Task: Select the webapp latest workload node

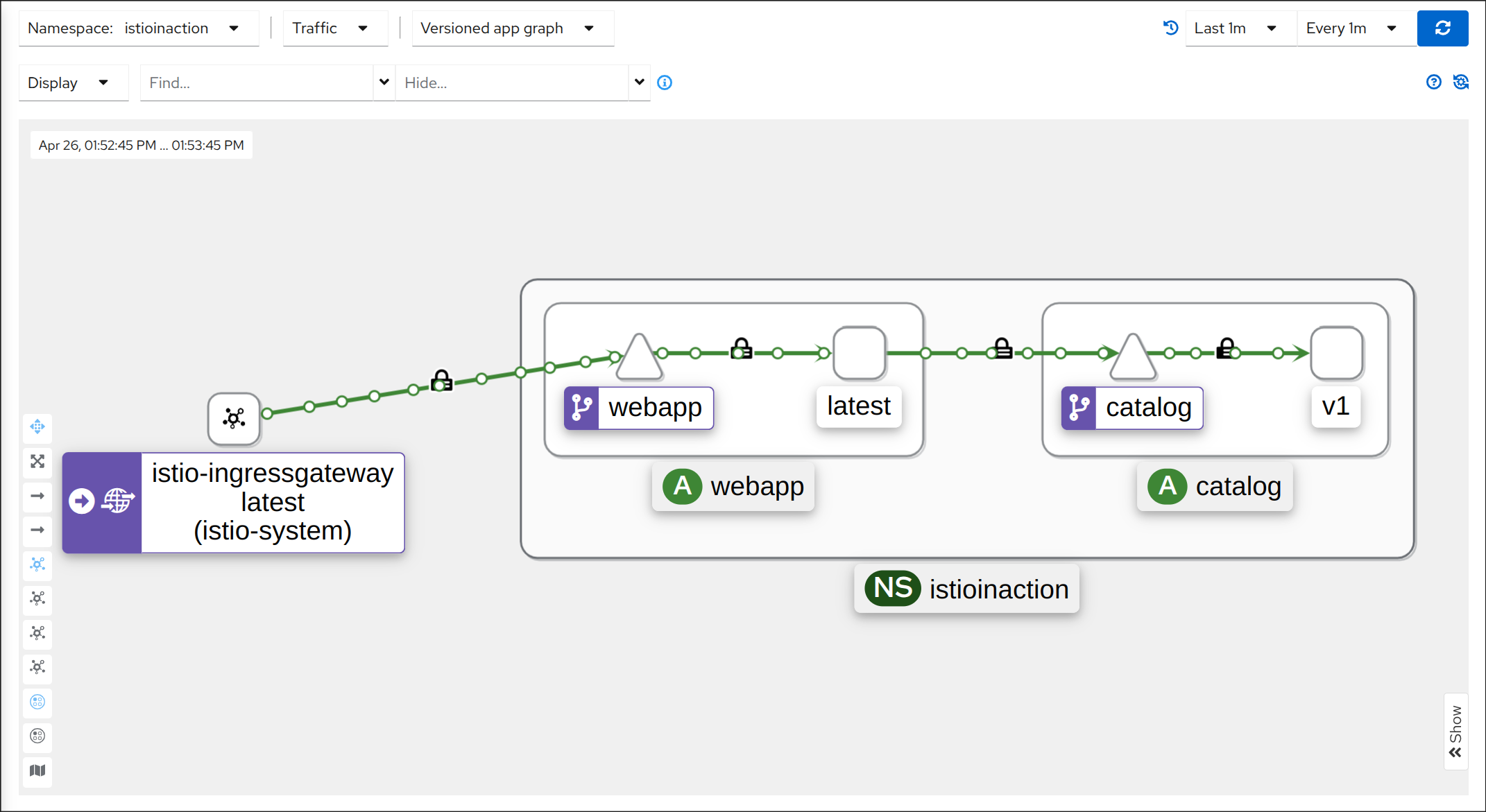Action: pos(859,353)
